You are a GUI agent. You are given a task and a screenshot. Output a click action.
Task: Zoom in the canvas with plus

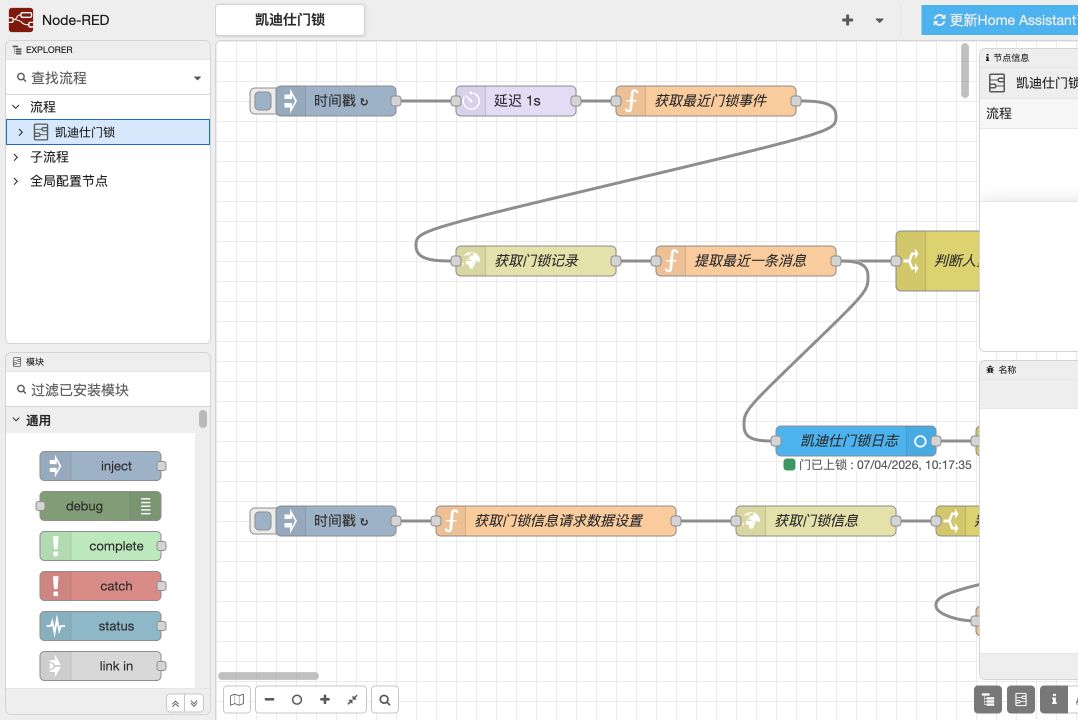click(324, 700)
